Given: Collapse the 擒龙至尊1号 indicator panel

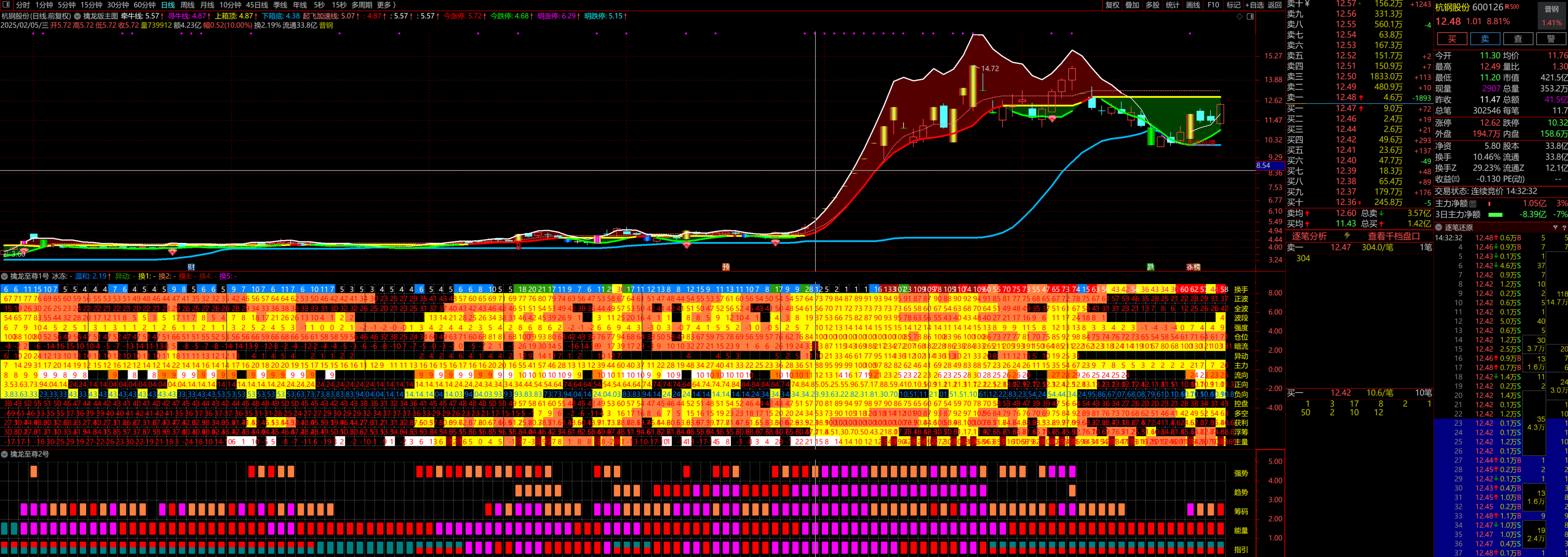Looking at the screenshot, I should (x=5, y=276).
